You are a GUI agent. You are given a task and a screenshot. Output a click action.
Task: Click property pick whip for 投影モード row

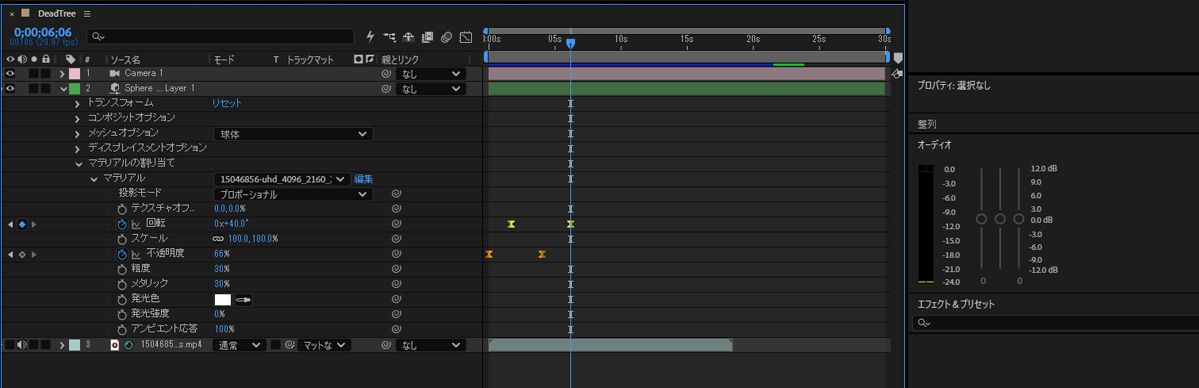pos(396,194)
